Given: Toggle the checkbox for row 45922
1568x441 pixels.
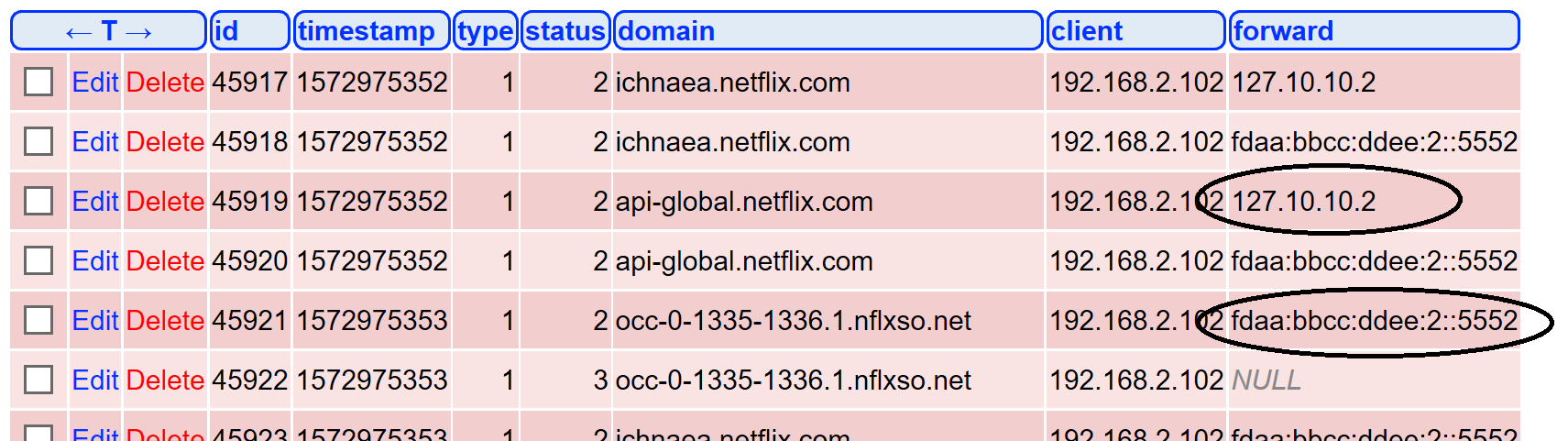Looking at the screenshot, I should tap(38, 380).
